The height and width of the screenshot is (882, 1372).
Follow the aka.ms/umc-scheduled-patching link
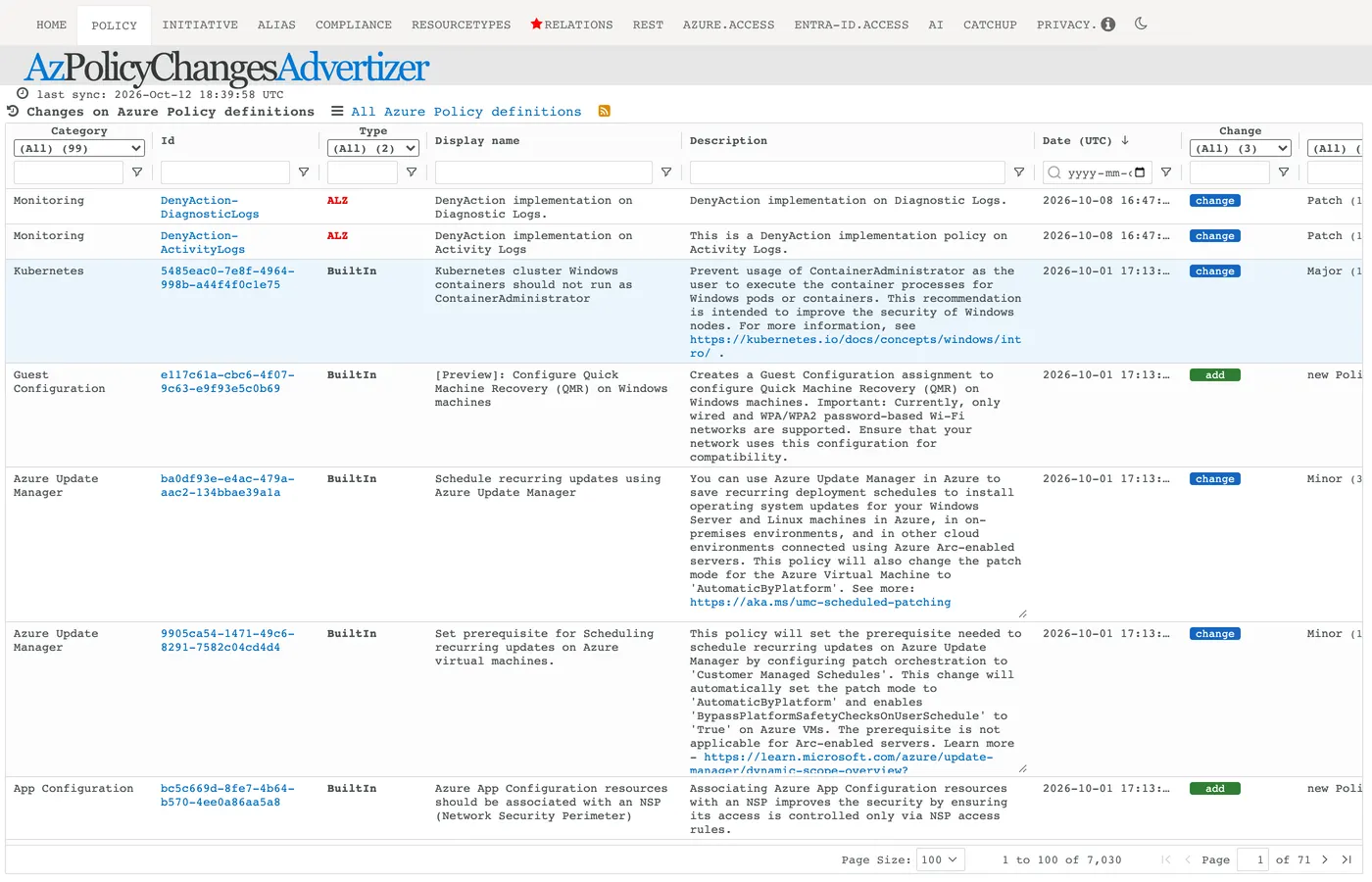820,602
